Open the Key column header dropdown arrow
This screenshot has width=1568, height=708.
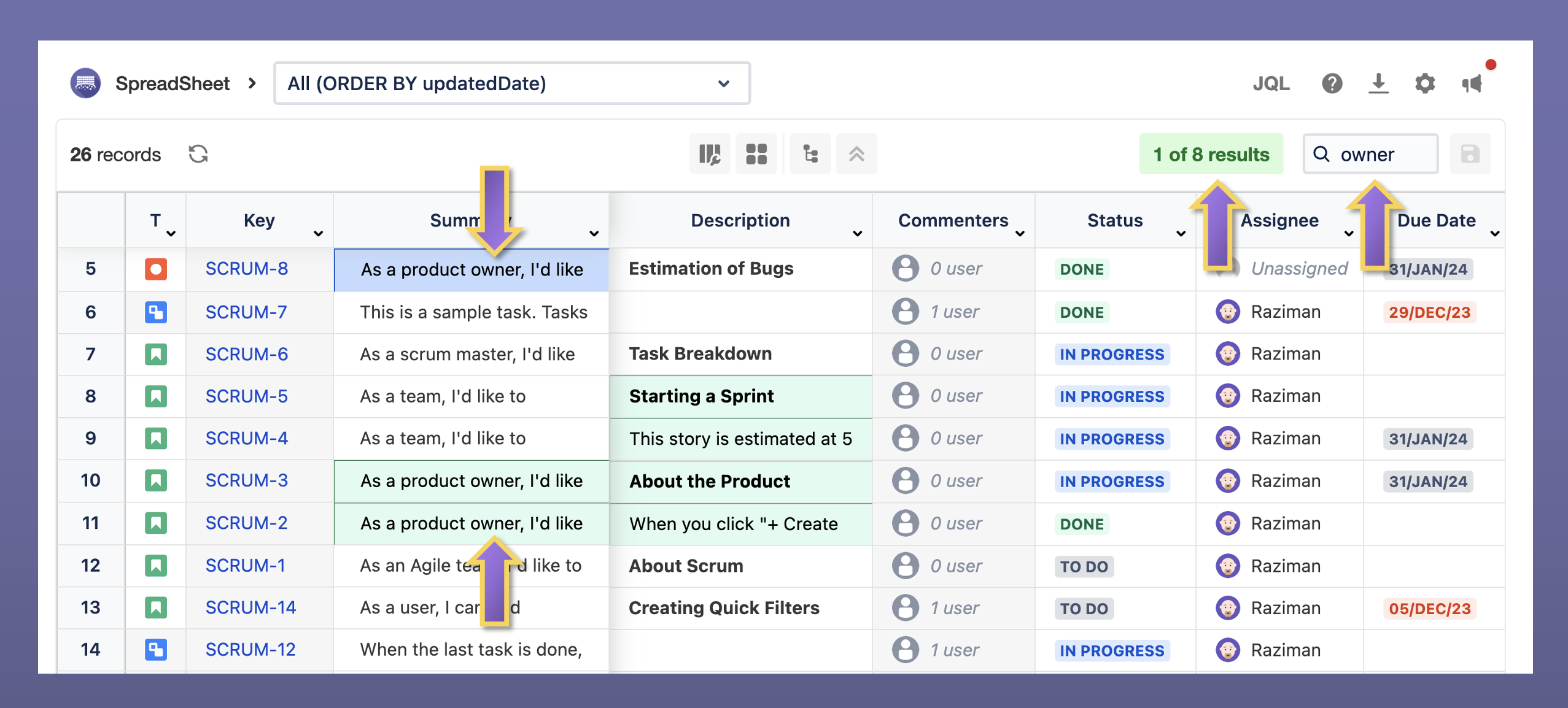tap(318, 234)
